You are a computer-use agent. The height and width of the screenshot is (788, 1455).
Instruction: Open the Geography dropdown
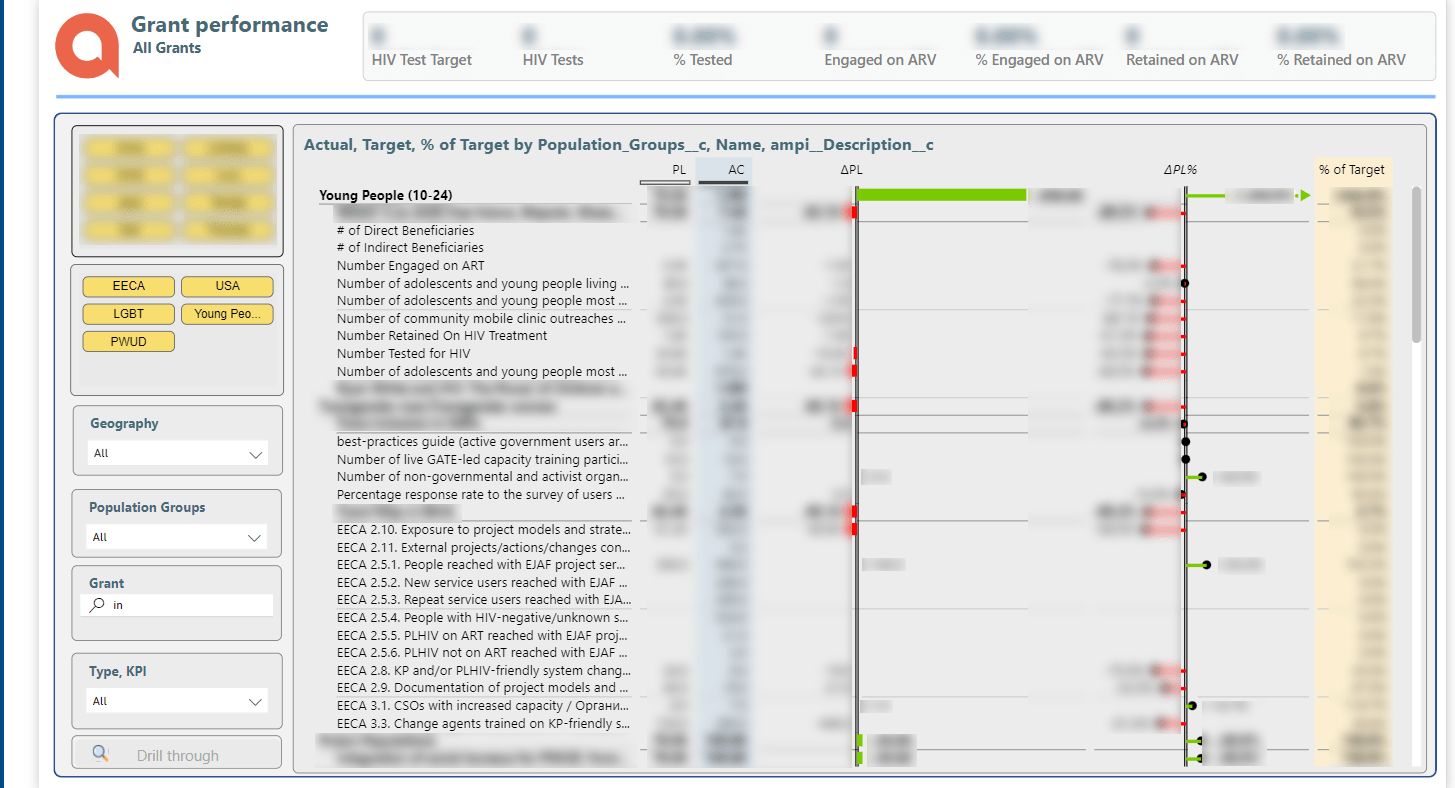coord(177,454)
